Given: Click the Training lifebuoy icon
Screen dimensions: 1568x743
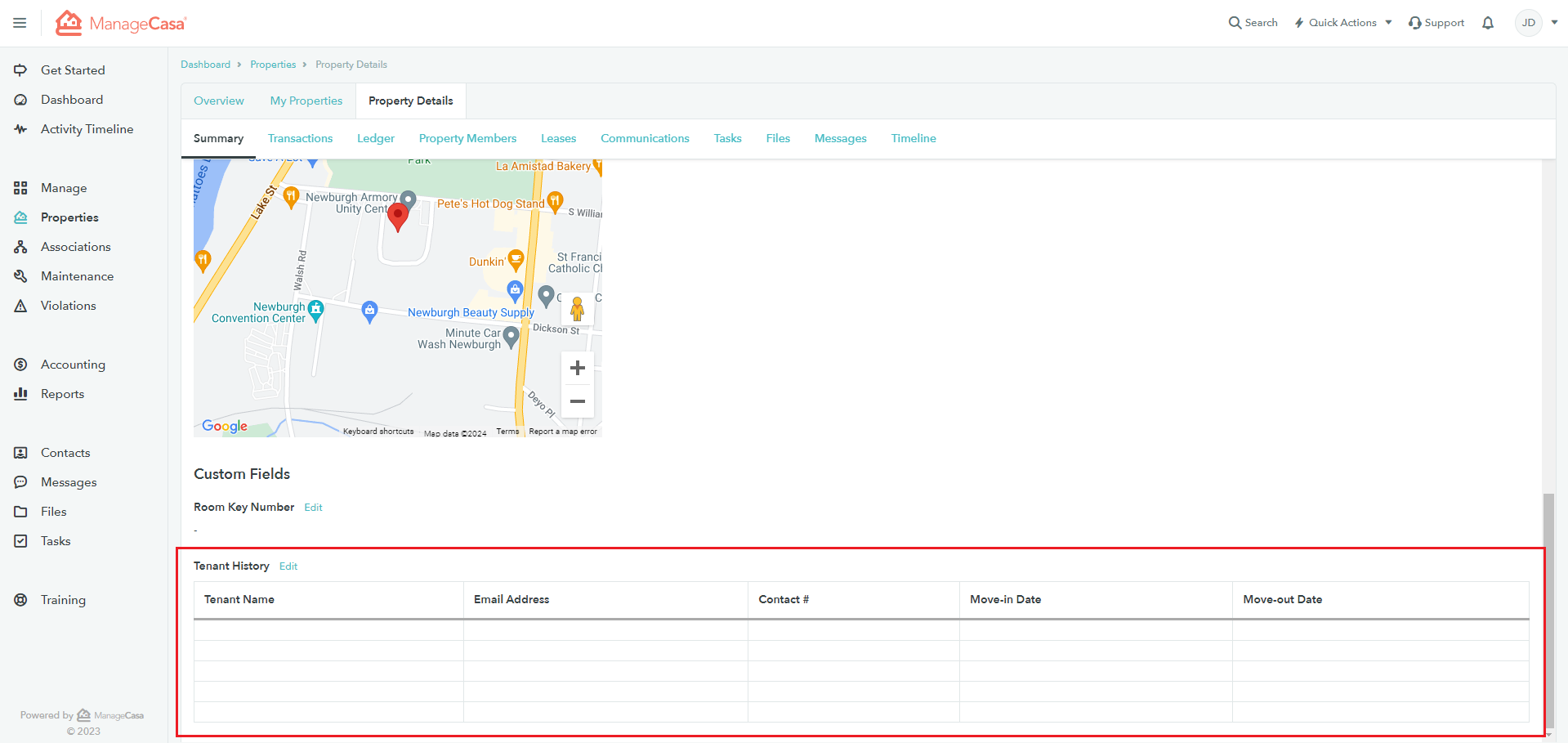Looking at the screenshot, I should (20, 600).
